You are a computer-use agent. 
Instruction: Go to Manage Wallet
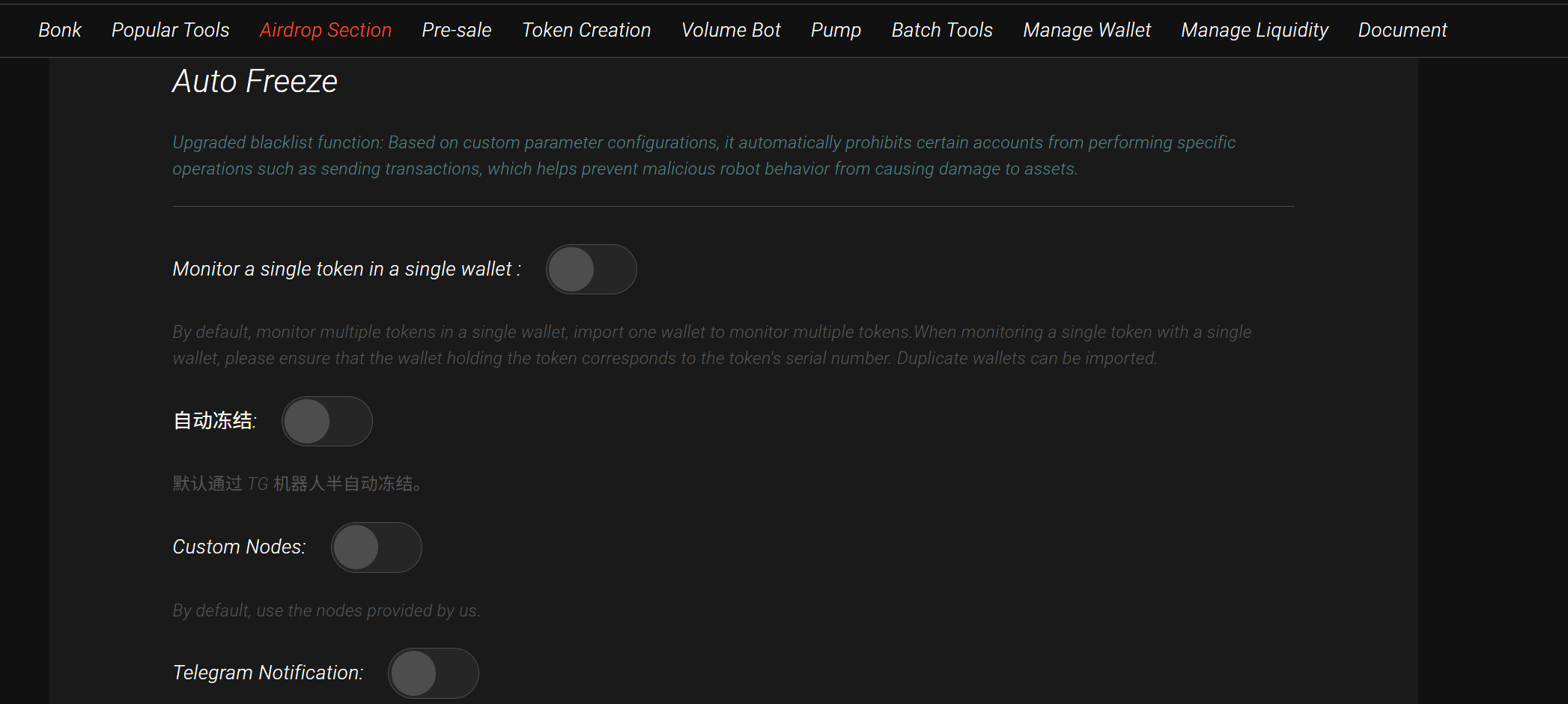(1087, 30)
